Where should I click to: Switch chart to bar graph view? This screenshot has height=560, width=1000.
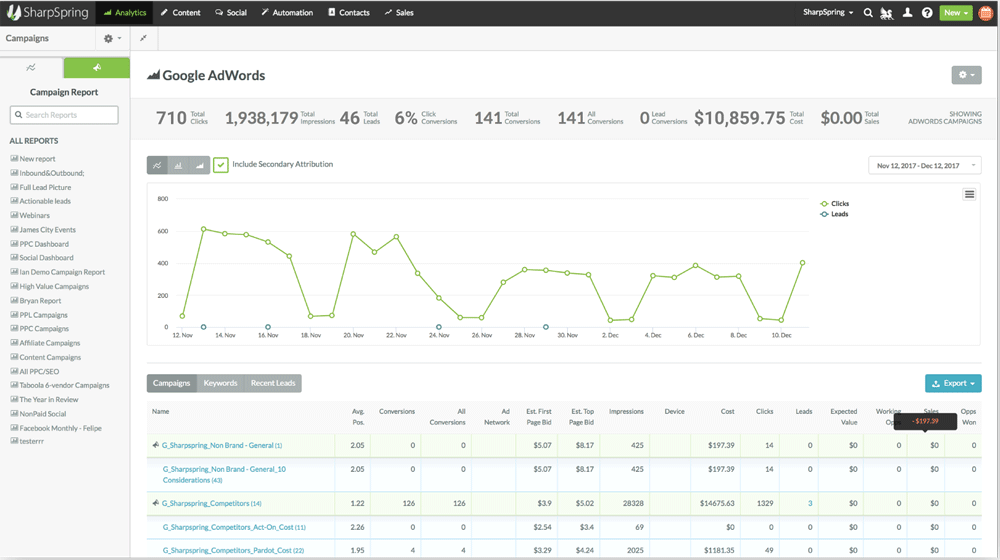click(178, 165)
